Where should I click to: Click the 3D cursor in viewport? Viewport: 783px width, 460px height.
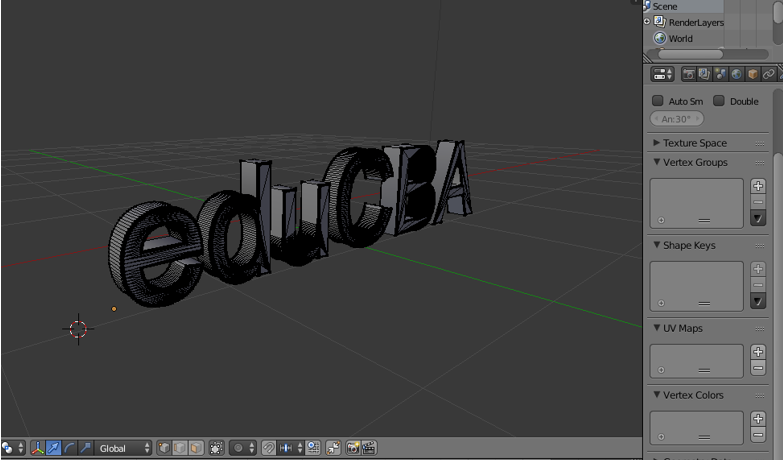click(78, 329)
